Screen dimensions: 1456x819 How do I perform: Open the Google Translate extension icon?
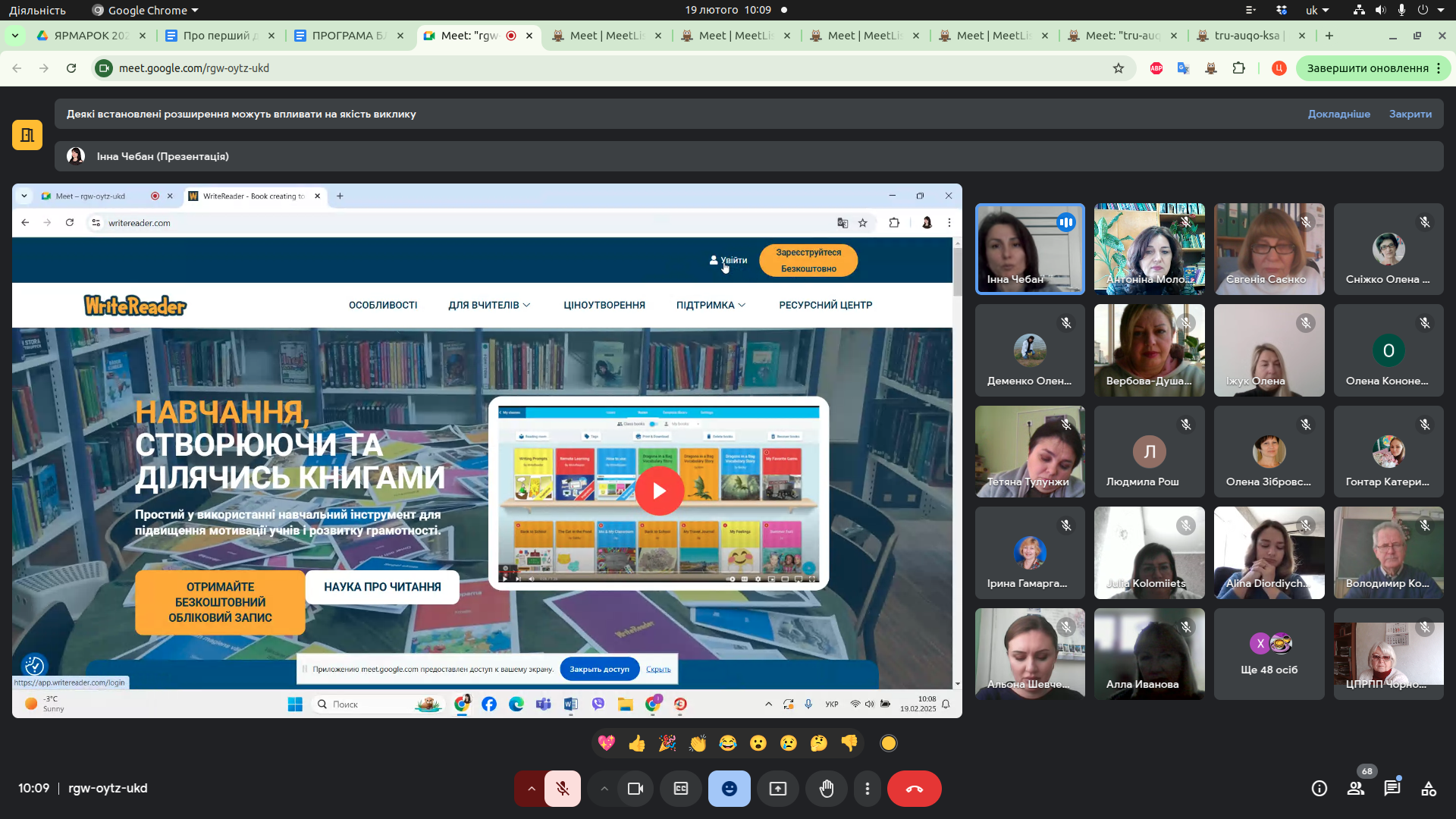(x=1183, y=68)
